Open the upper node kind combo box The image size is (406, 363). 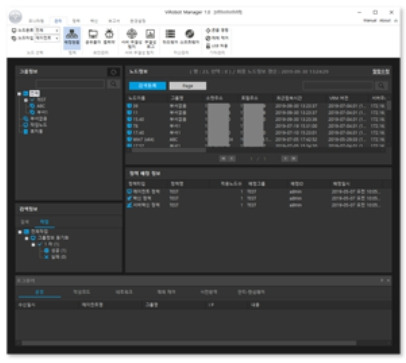(x=47, y=30)
